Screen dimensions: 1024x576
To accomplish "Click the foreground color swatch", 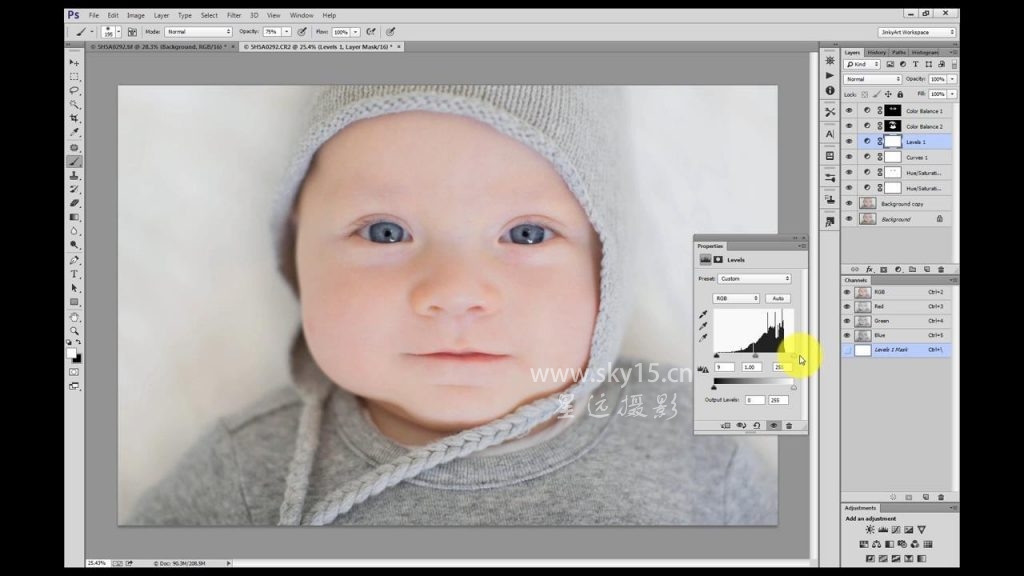I will point(72,353).
